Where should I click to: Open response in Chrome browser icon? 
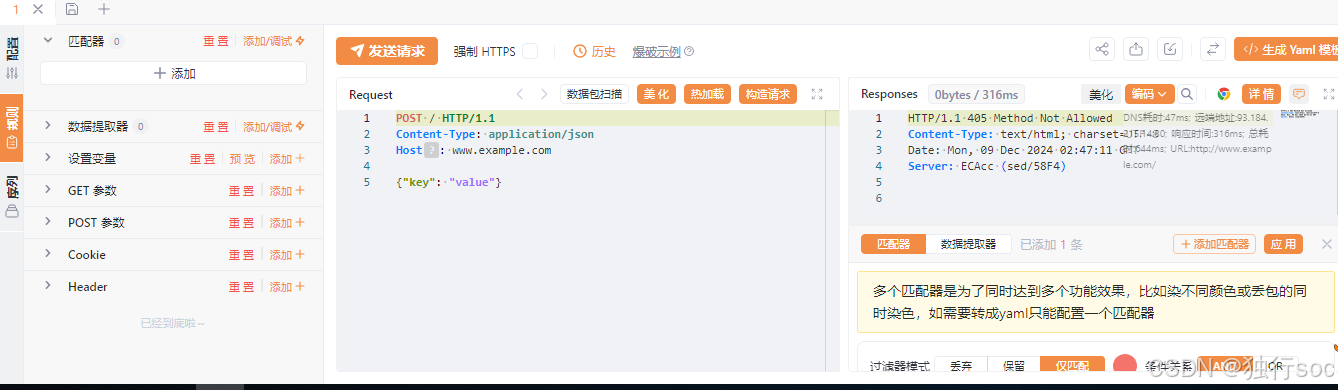click(x=1224, y=94)
